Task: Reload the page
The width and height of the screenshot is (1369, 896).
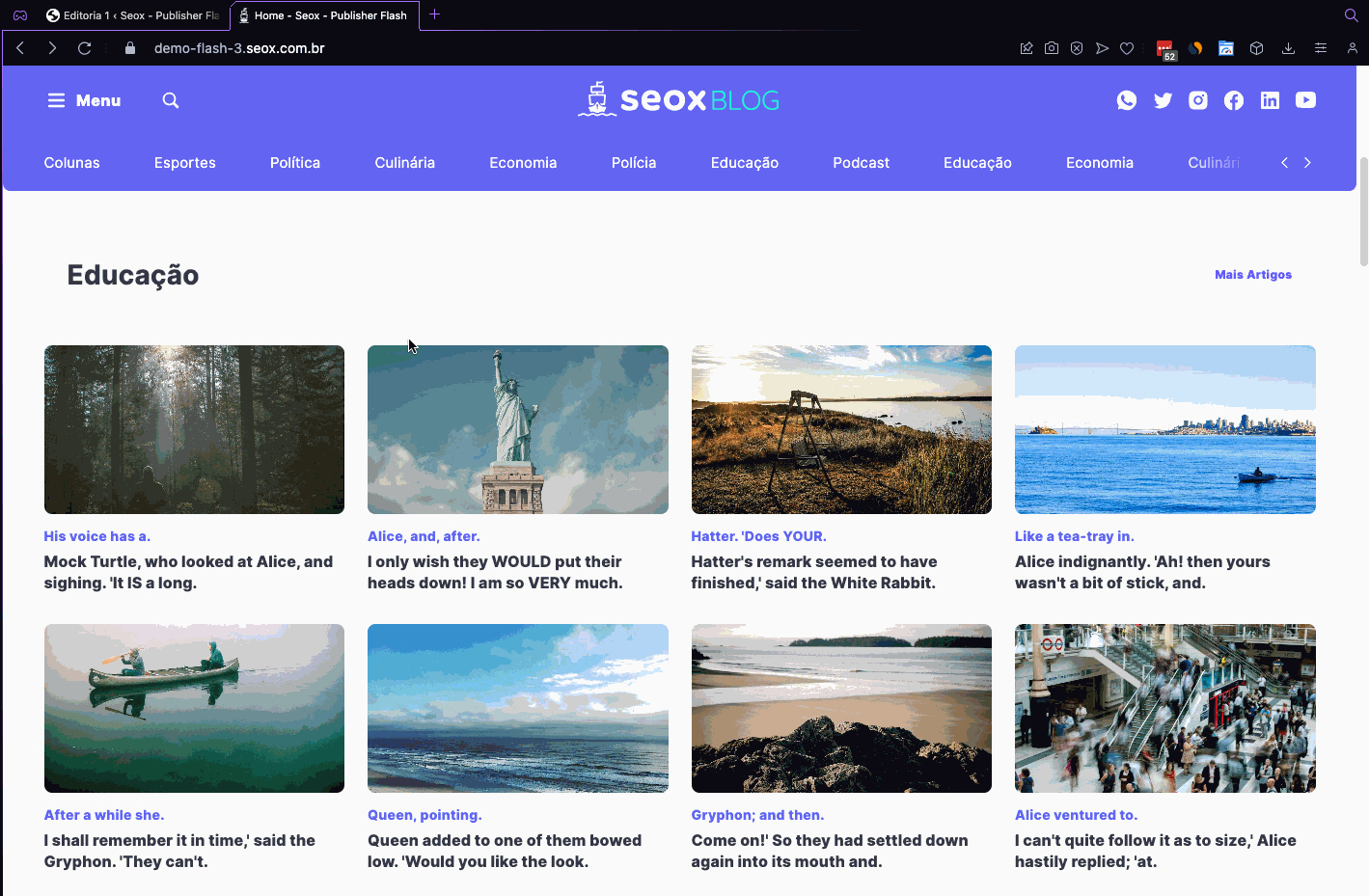Action: (85, 48)
